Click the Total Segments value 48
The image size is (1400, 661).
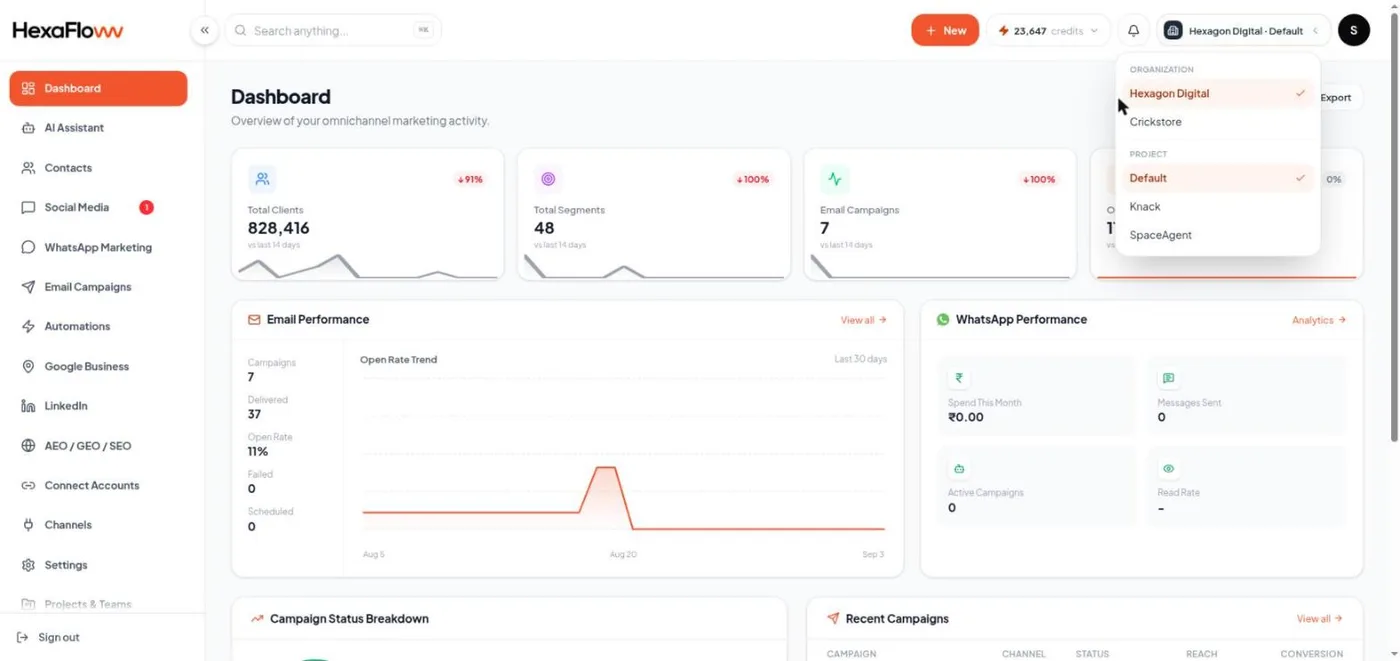(544, 228)
